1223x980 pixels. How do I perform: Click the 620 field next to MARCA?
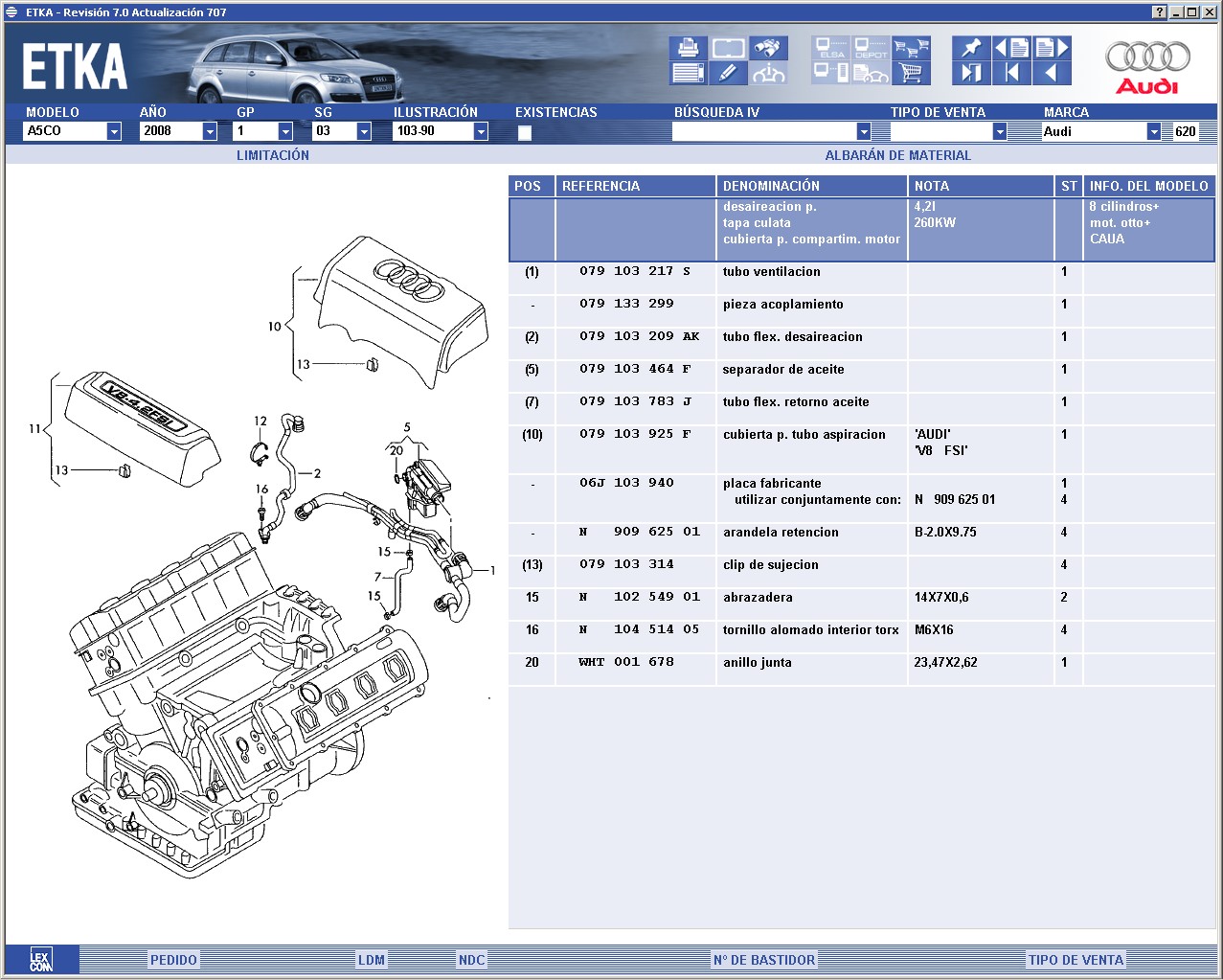1186,132
